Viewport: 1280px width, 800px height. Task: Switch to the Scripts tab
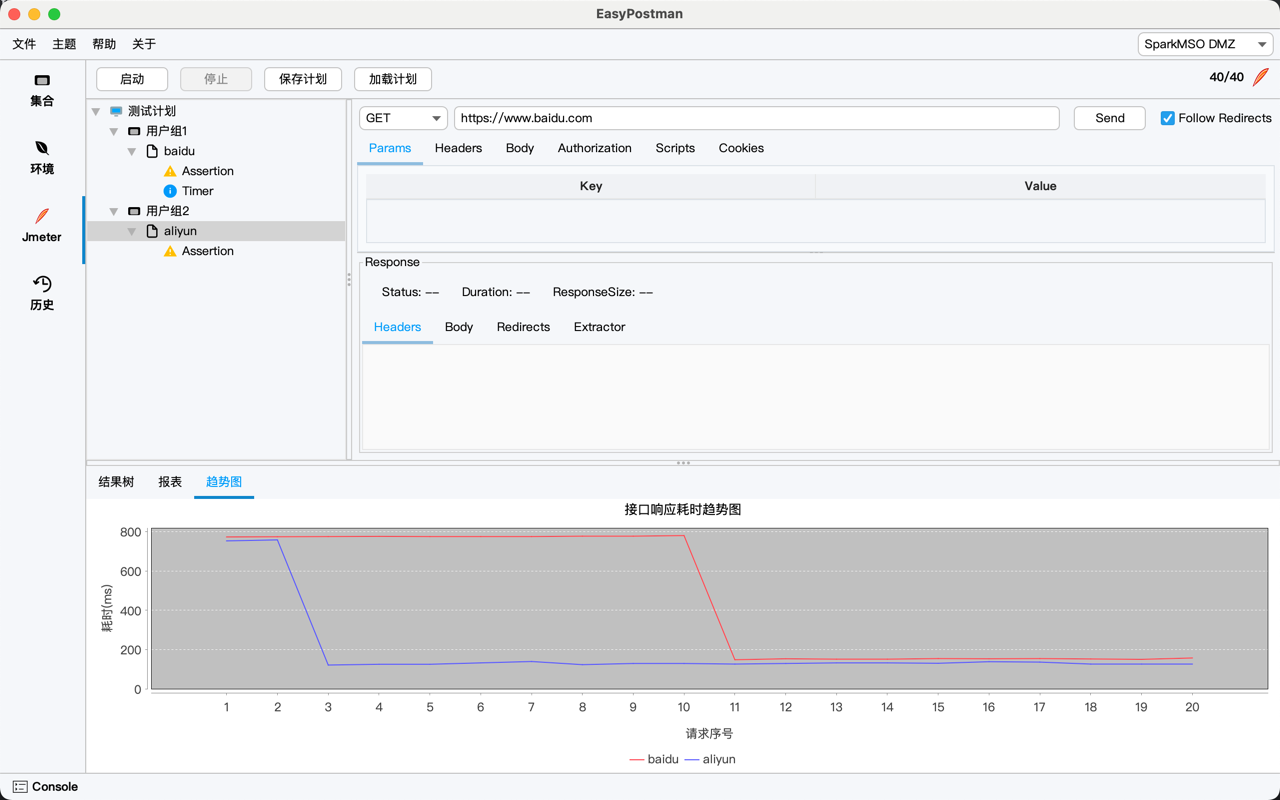pyautogui.click(x=675, y=148)
